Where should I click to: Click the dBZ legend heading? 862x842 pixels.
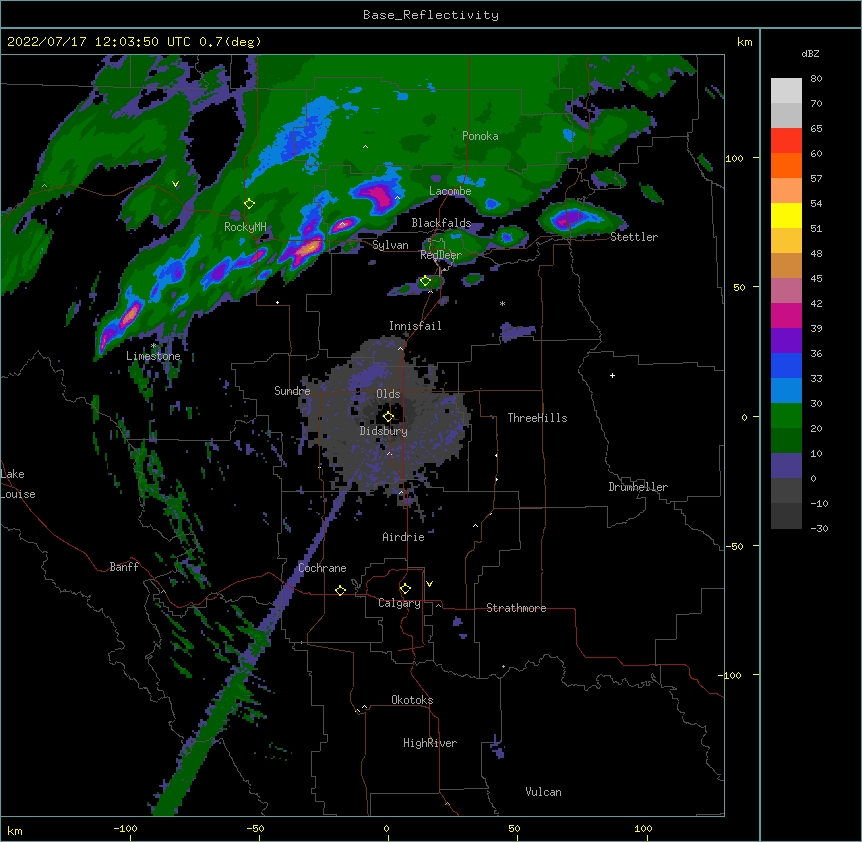810,53
